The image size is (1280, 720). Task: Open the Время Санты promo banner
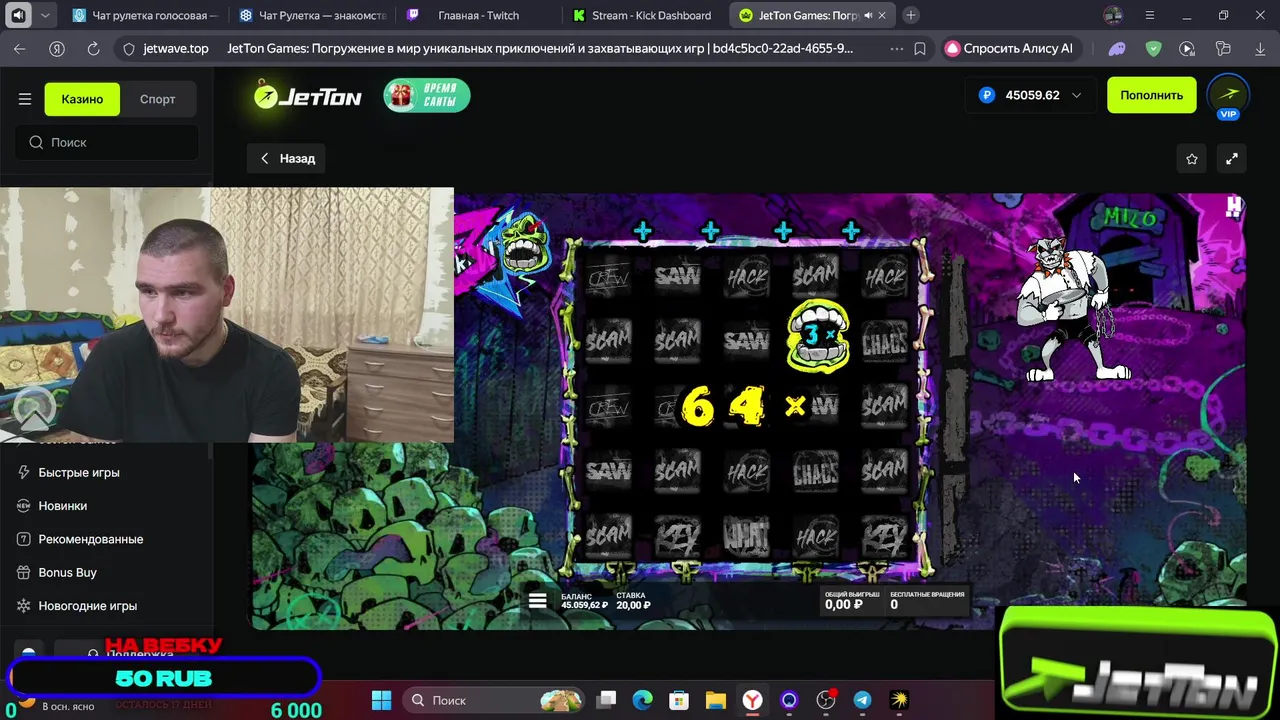click(x=427, y=95)
